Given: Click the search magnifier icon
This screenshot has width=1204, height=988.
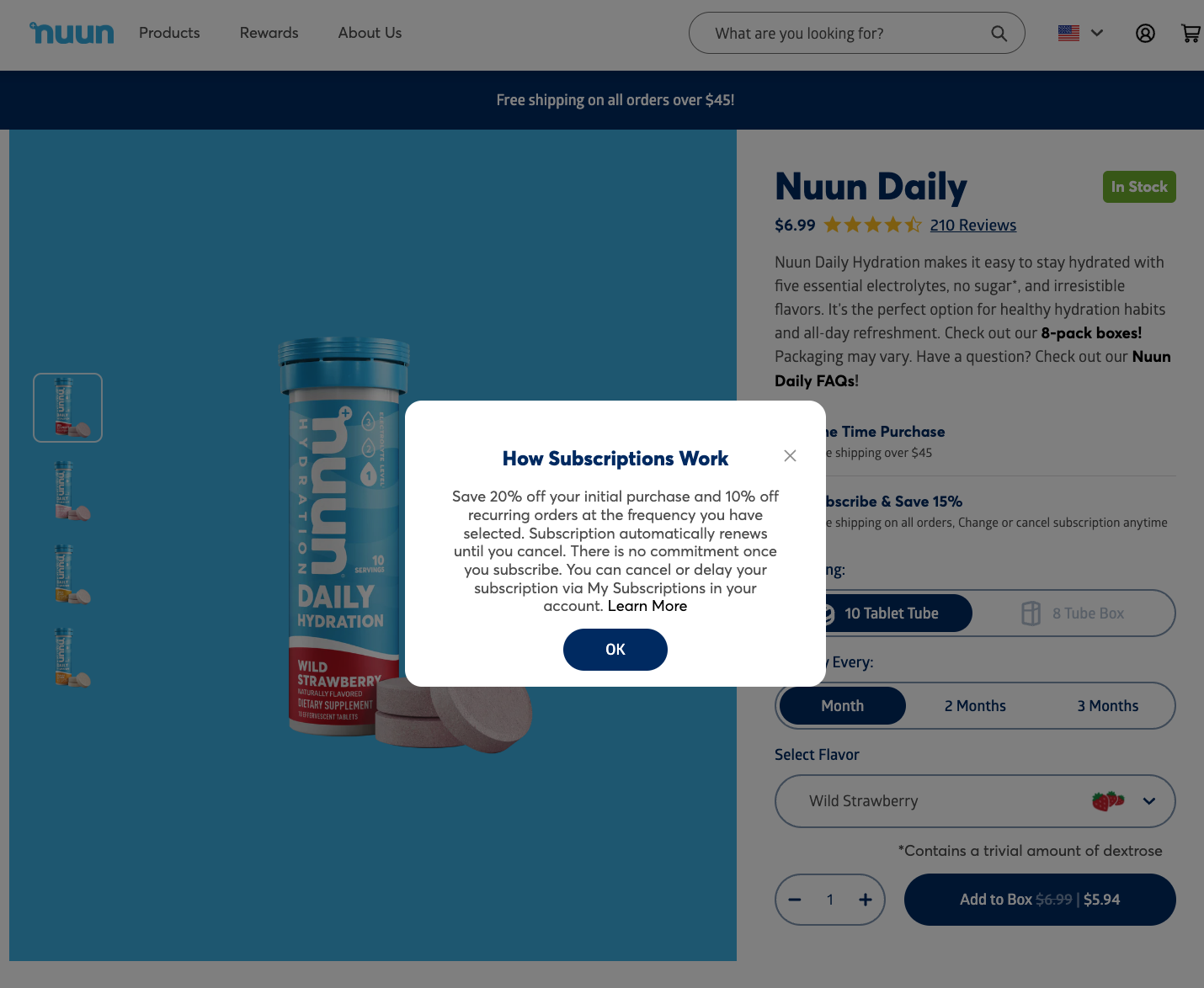Looking at the screenshot, I should coord(999,34).
